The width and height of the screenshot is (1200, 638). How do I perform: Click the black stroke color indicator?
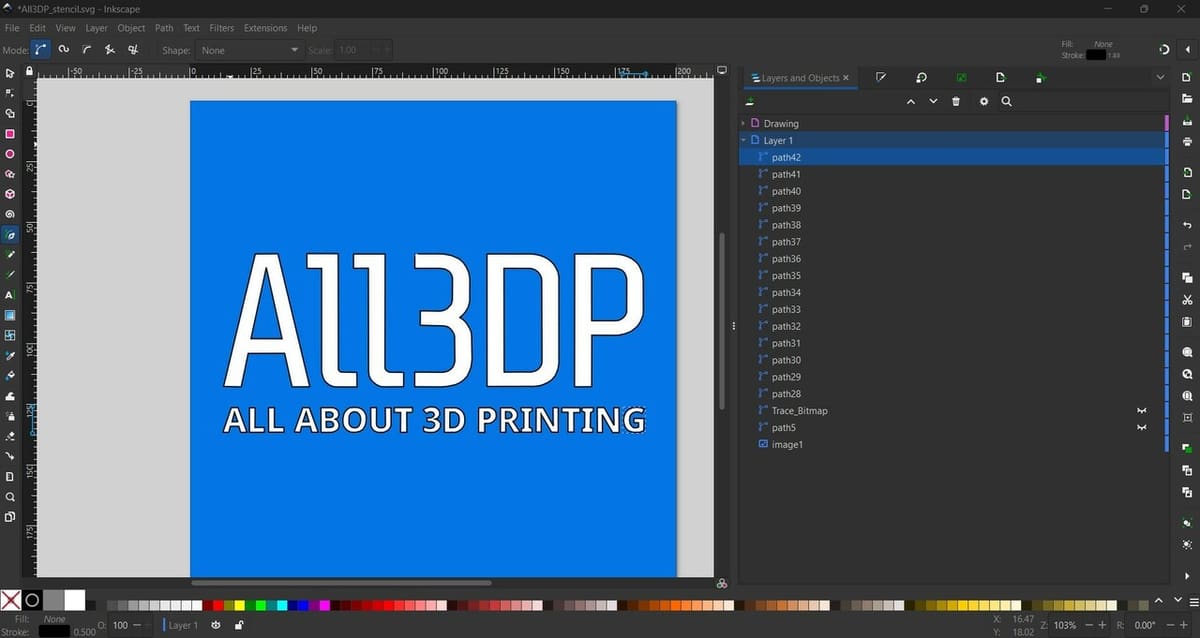(x=54, y=631)
